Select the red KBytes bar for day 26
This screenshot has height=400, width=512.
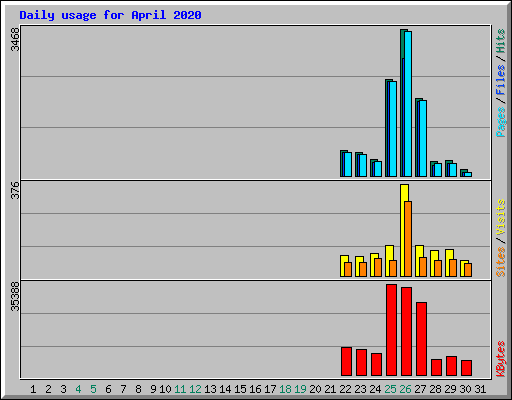coord(407,331)
